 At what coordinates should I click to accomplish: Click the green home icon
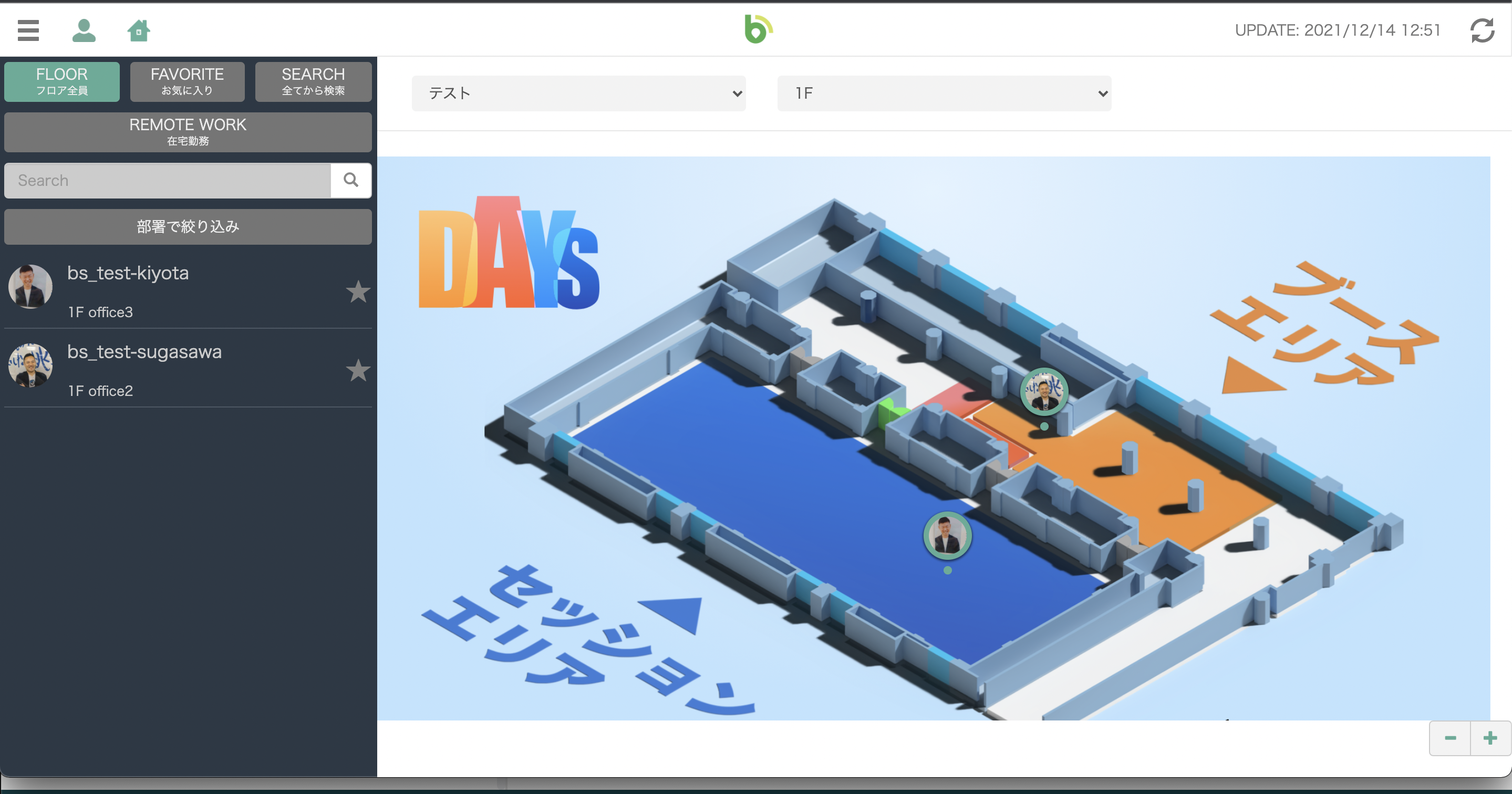139,30
